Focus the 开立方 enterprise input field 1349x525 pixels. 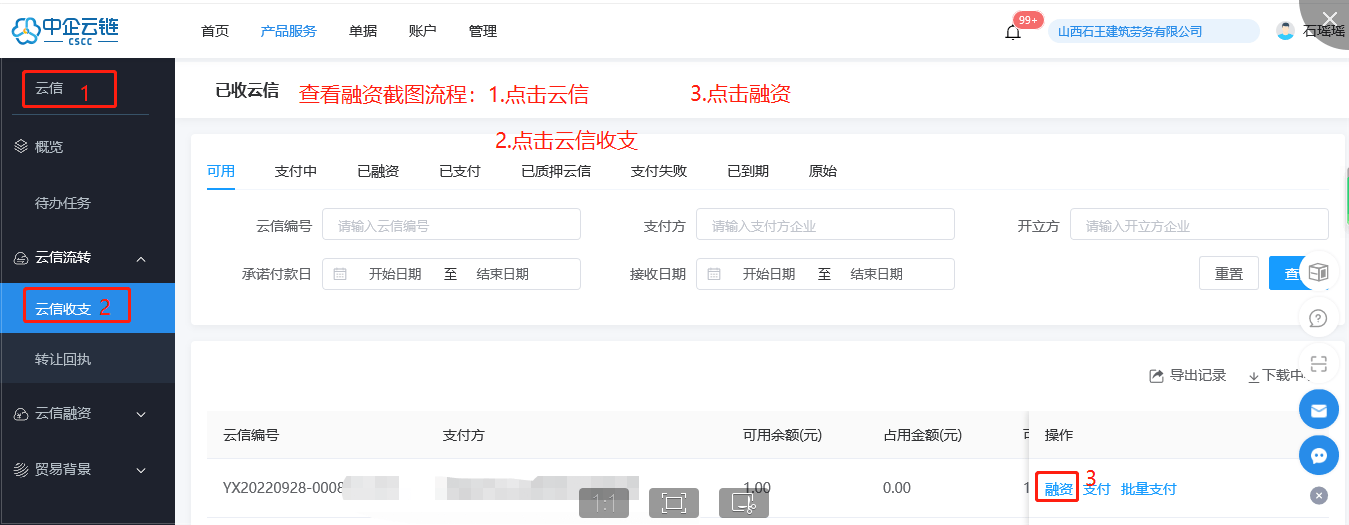[x=1199, y=226]
